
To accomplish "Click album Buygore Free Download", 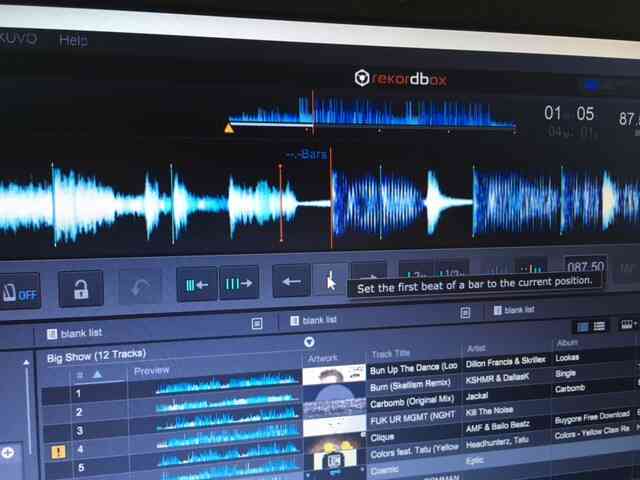I will [592, 418].
